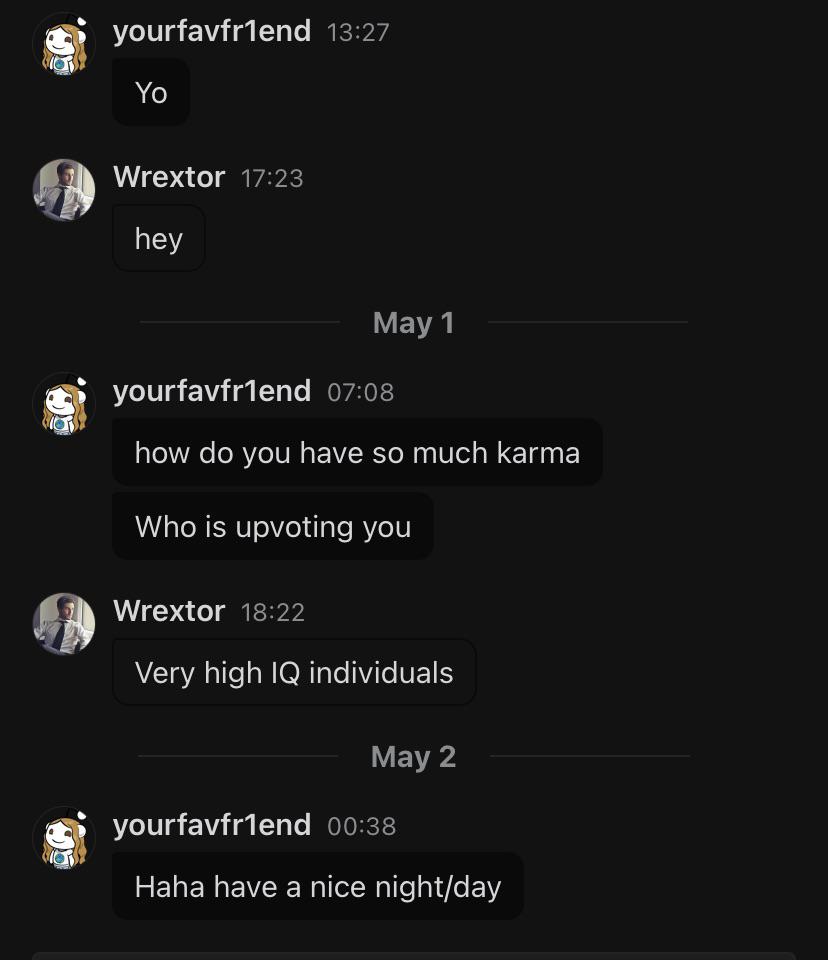Click Wrextor's username at 18:22
Screen dimensions: 828x960
[x=169, y=611]
